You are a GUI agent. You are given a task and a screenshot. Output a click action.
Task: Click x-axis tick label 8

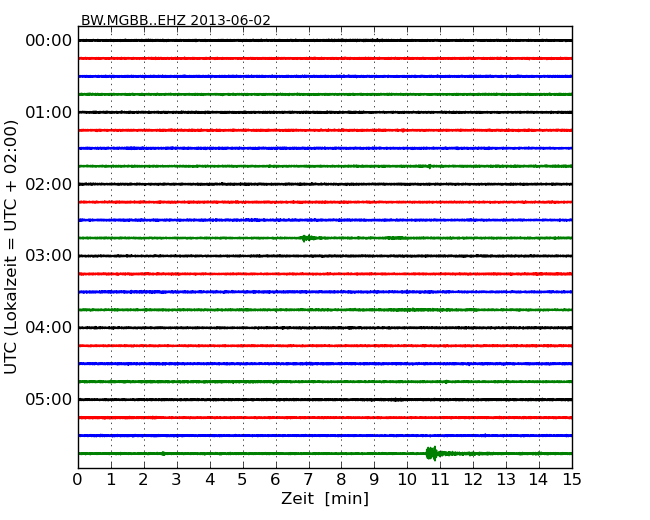point(341,480)
